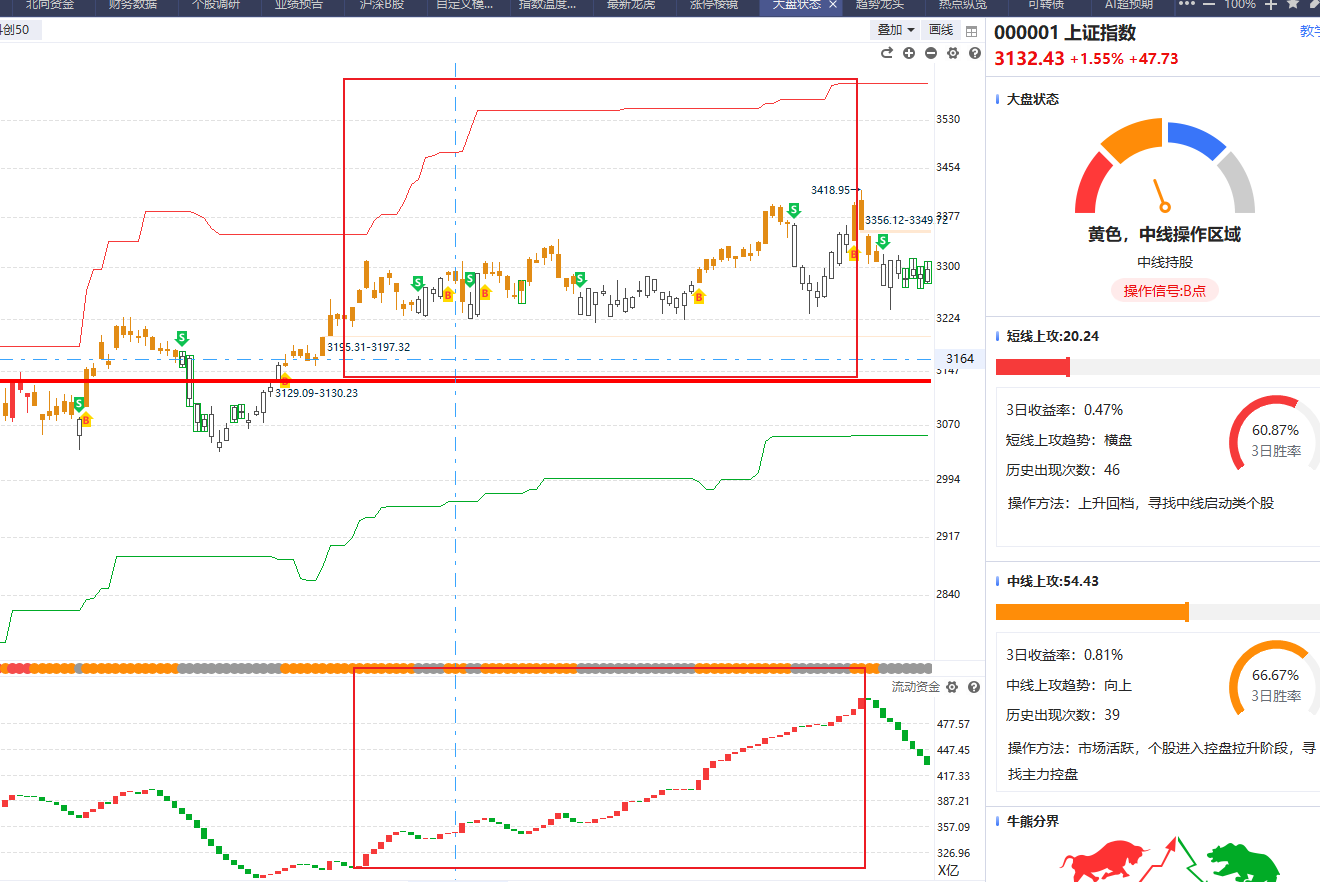
Task: Click the grid layout icon
Action: tap(971, 31)
